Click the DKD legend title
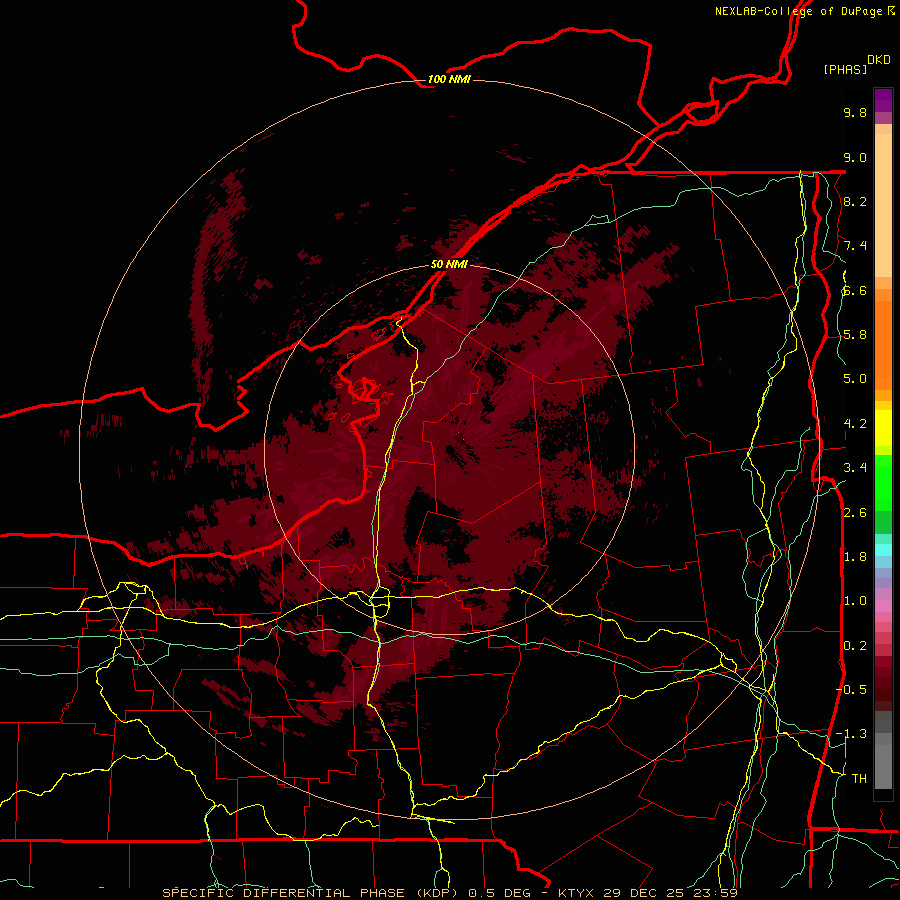Image resolution: width=900 pixels, height=900 pixels. pos(878,60)
